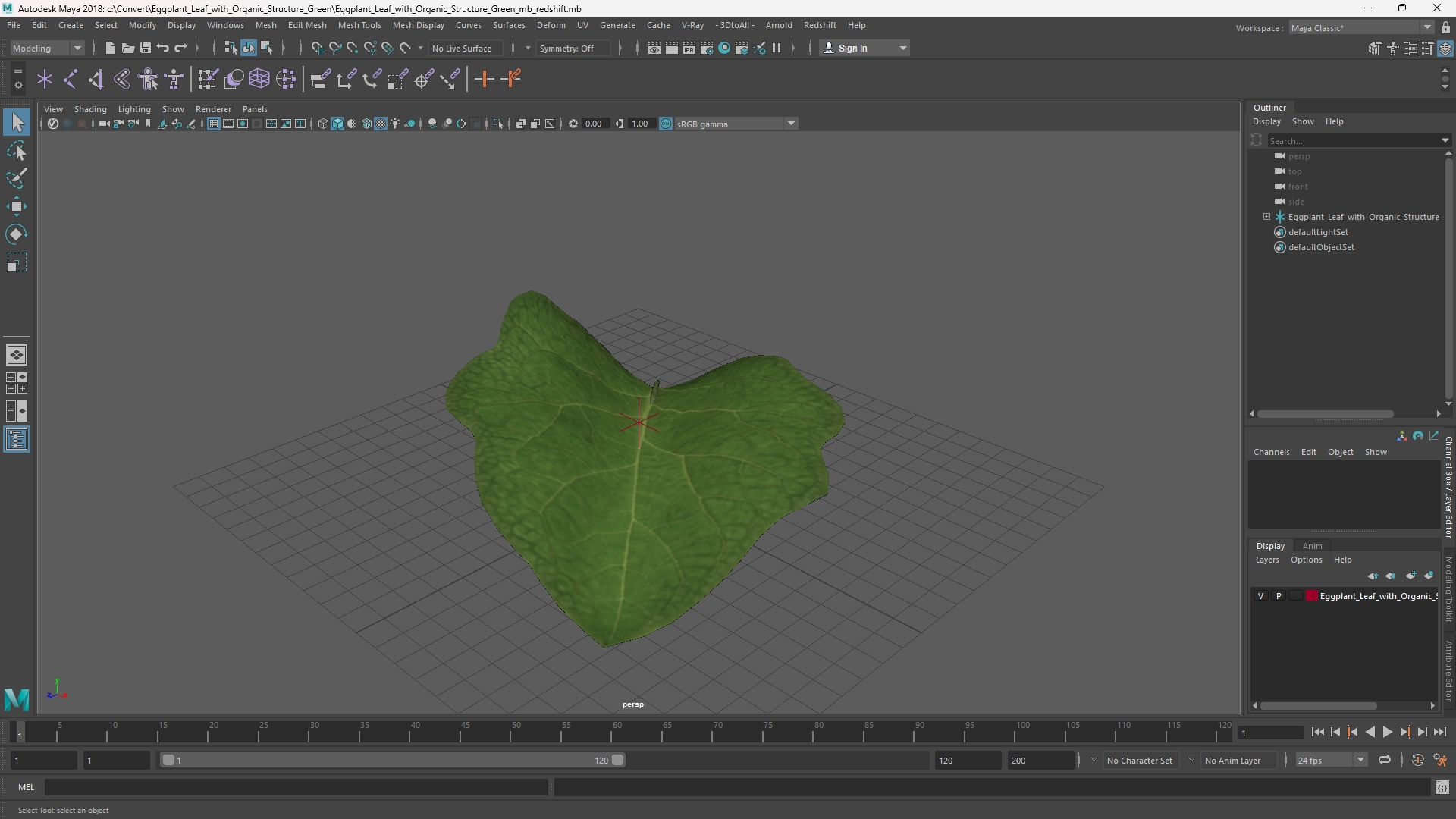The width and height of the screenshot is (1456, 819).
Task: Click the Open Scene folder icon
Action: pos(127,48)
